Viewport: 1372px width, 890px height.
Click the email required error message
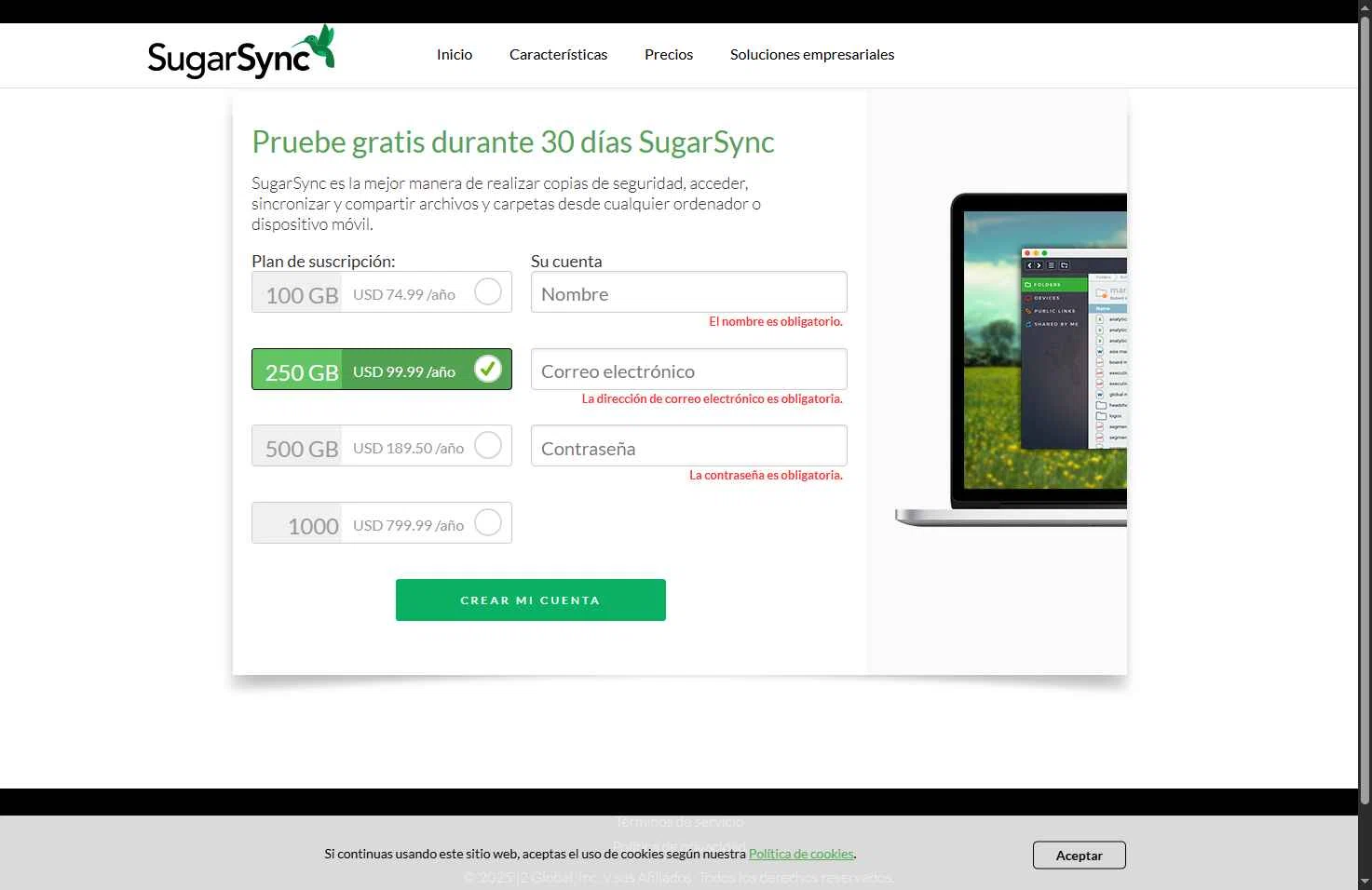point(713,399)
